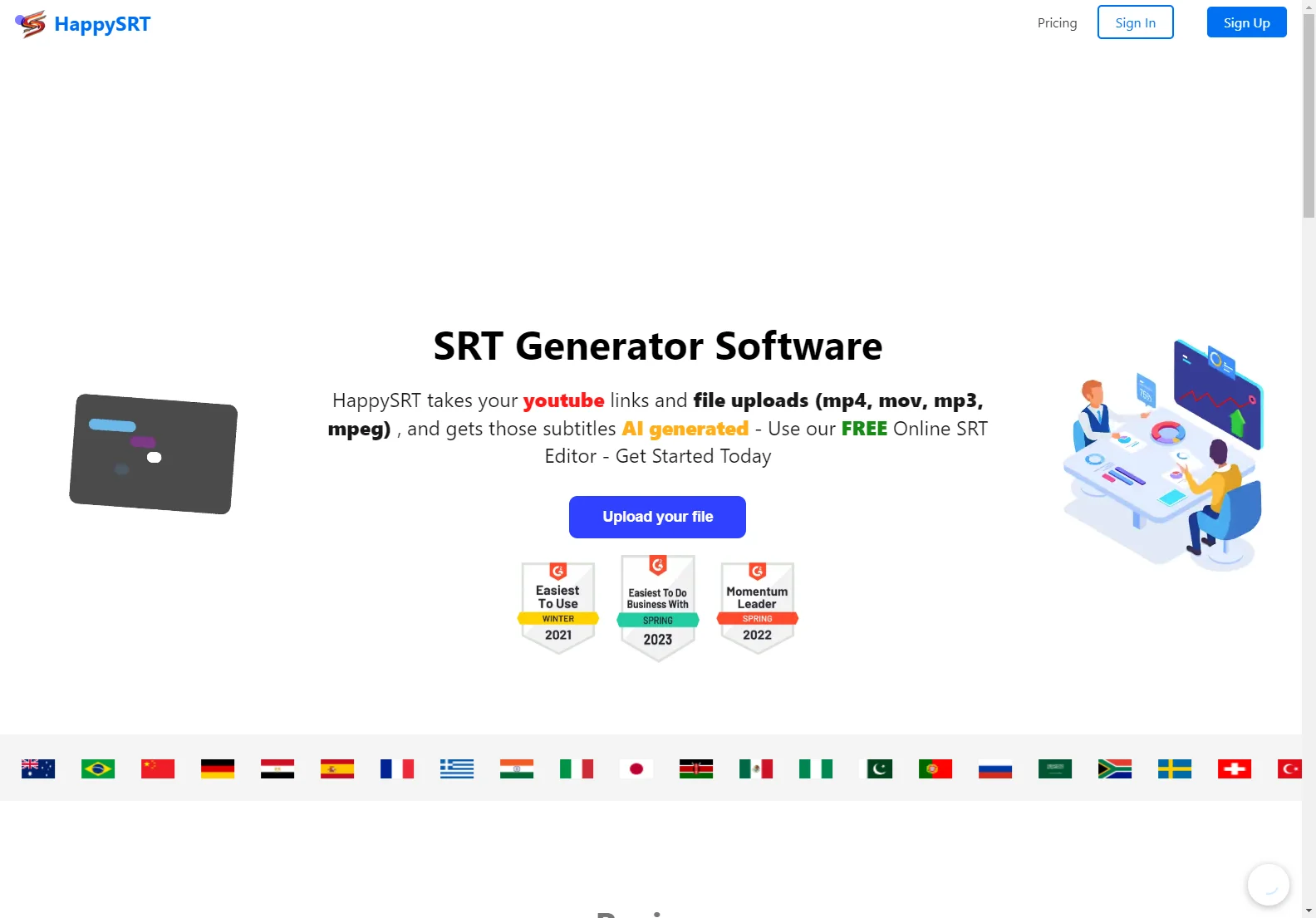Screen dimensions: 1316x918
Task: Click the SRT Generator Software heading
Action: 657,346
